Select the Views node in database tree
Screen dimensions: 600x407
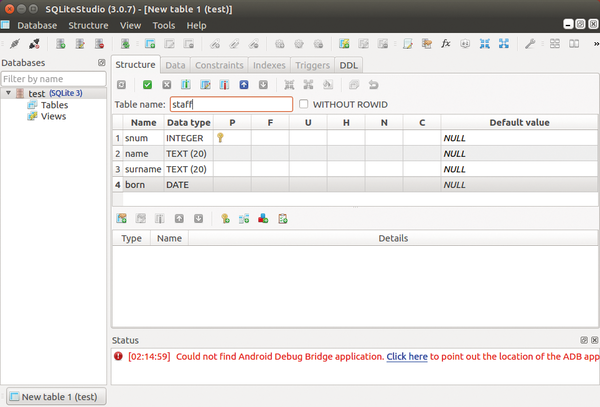point(53,116)
